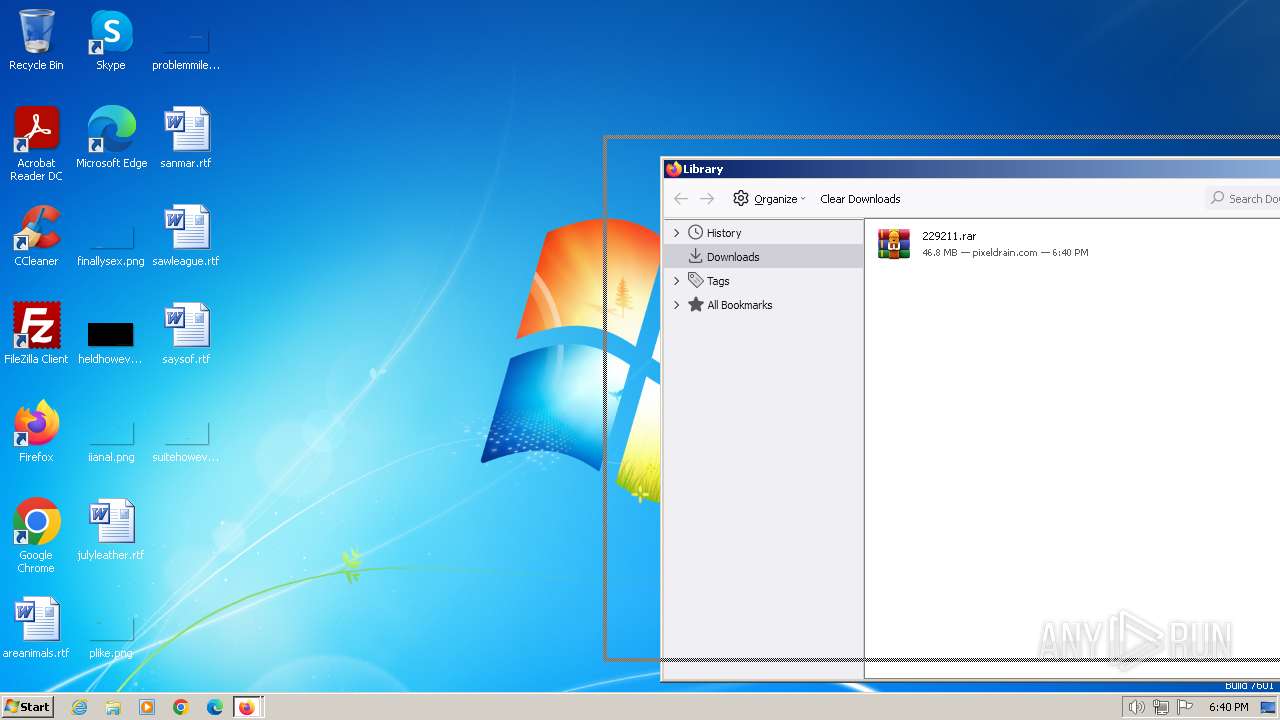The image size is (1280, 720).
Task: Open Internet Explorer from the taskbar
Action: (x=80, y=707)
